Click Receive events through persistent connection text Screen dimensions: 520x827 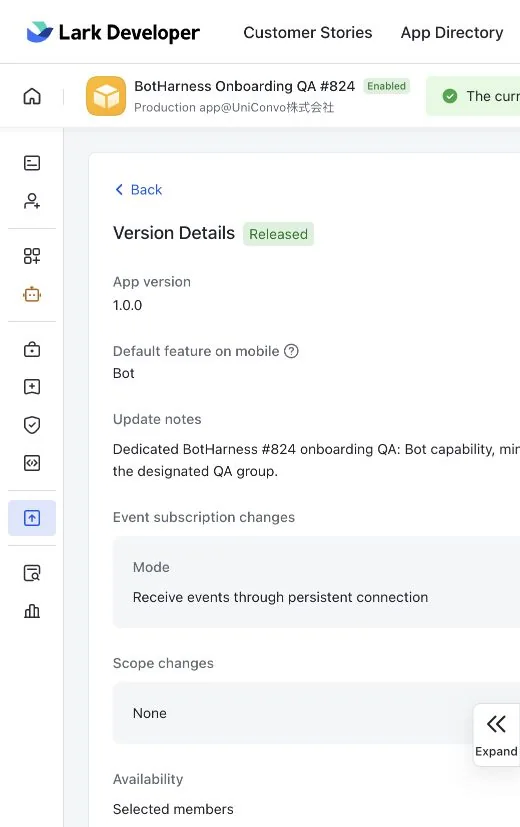281,598
